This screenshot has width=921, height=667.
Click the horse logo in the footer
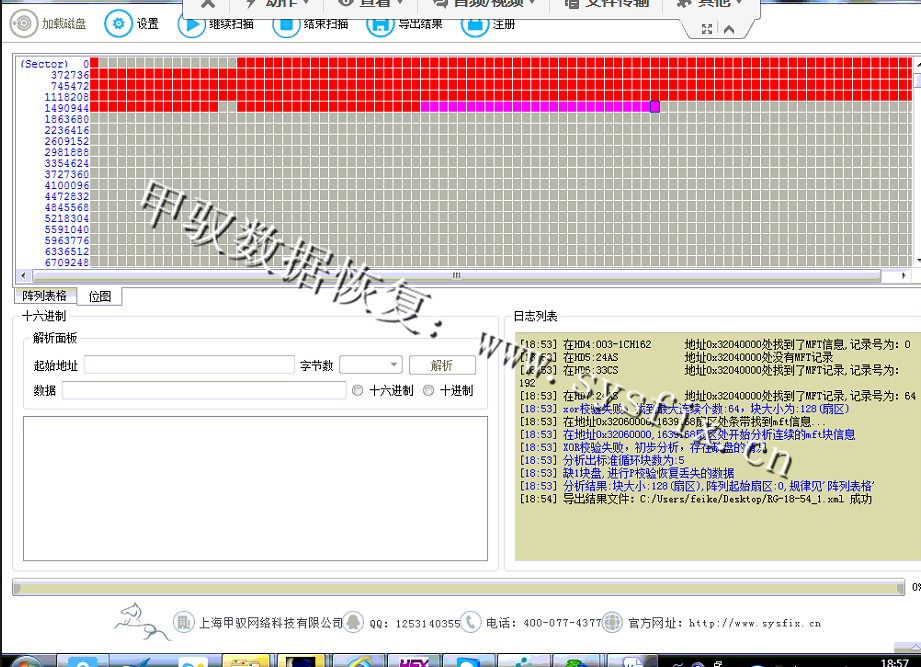[140, 621]
